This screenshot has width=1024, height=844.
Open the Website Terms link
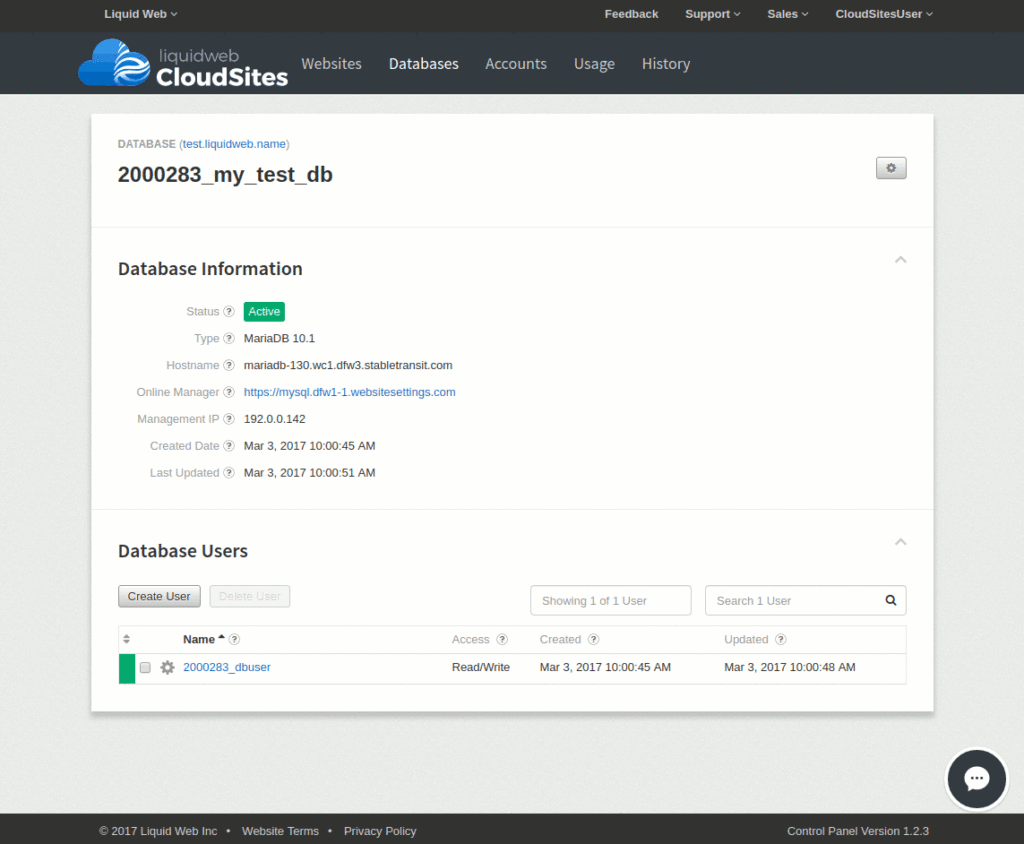280,831
